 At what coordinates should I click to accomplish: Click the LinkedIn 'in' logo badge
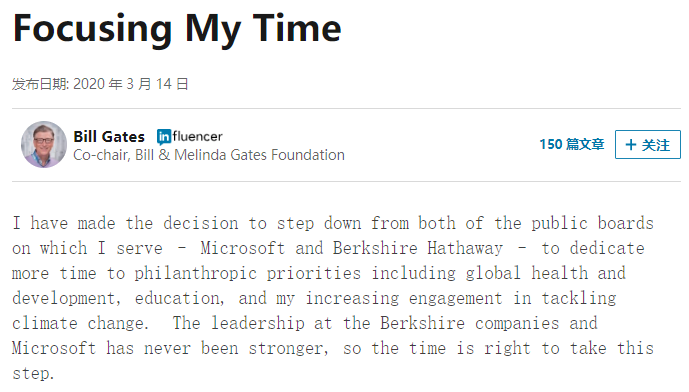[x=164, y=137]
